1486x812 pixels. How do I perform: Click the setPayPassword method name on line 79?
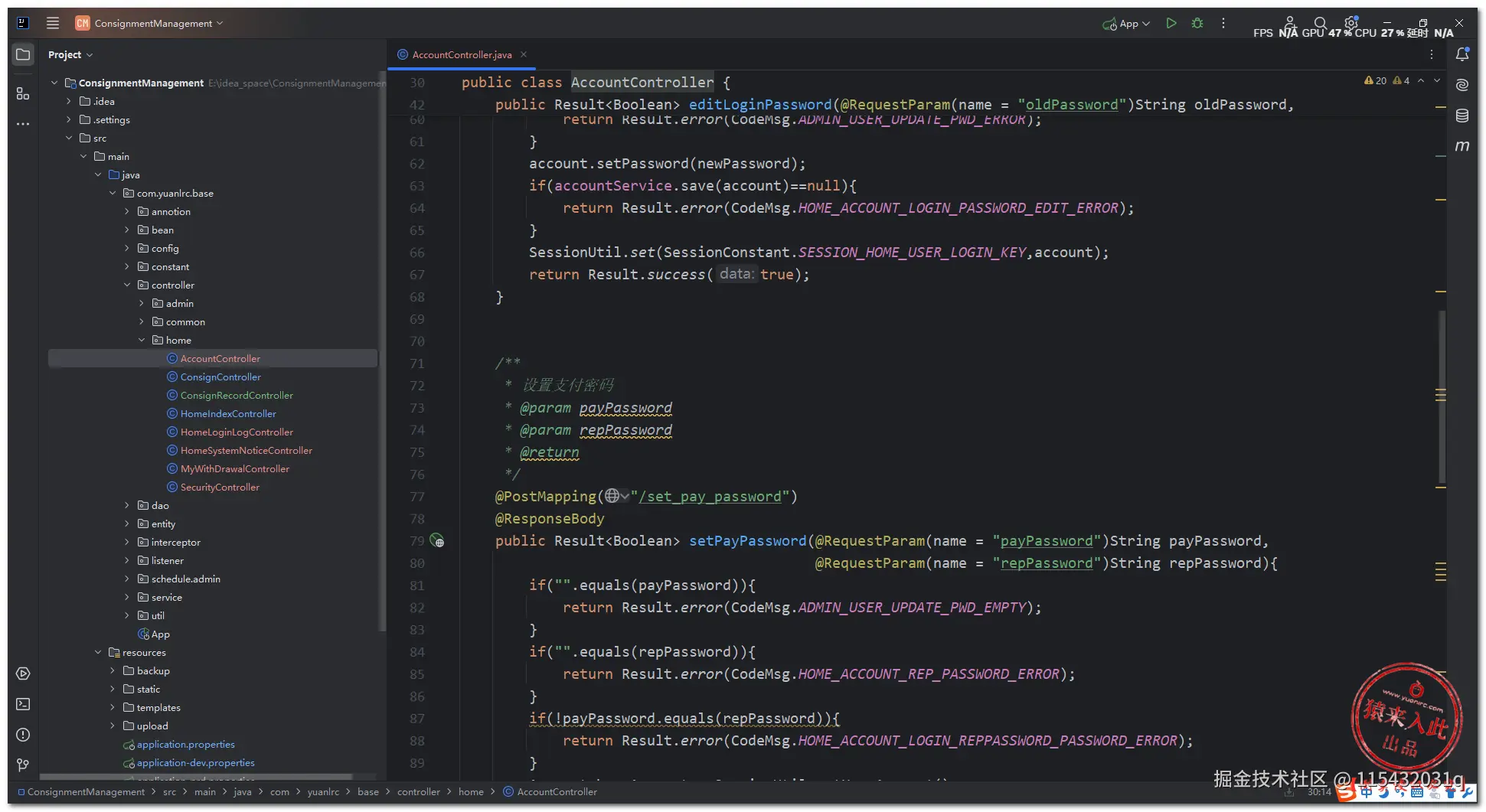click(x=748, y=541)
